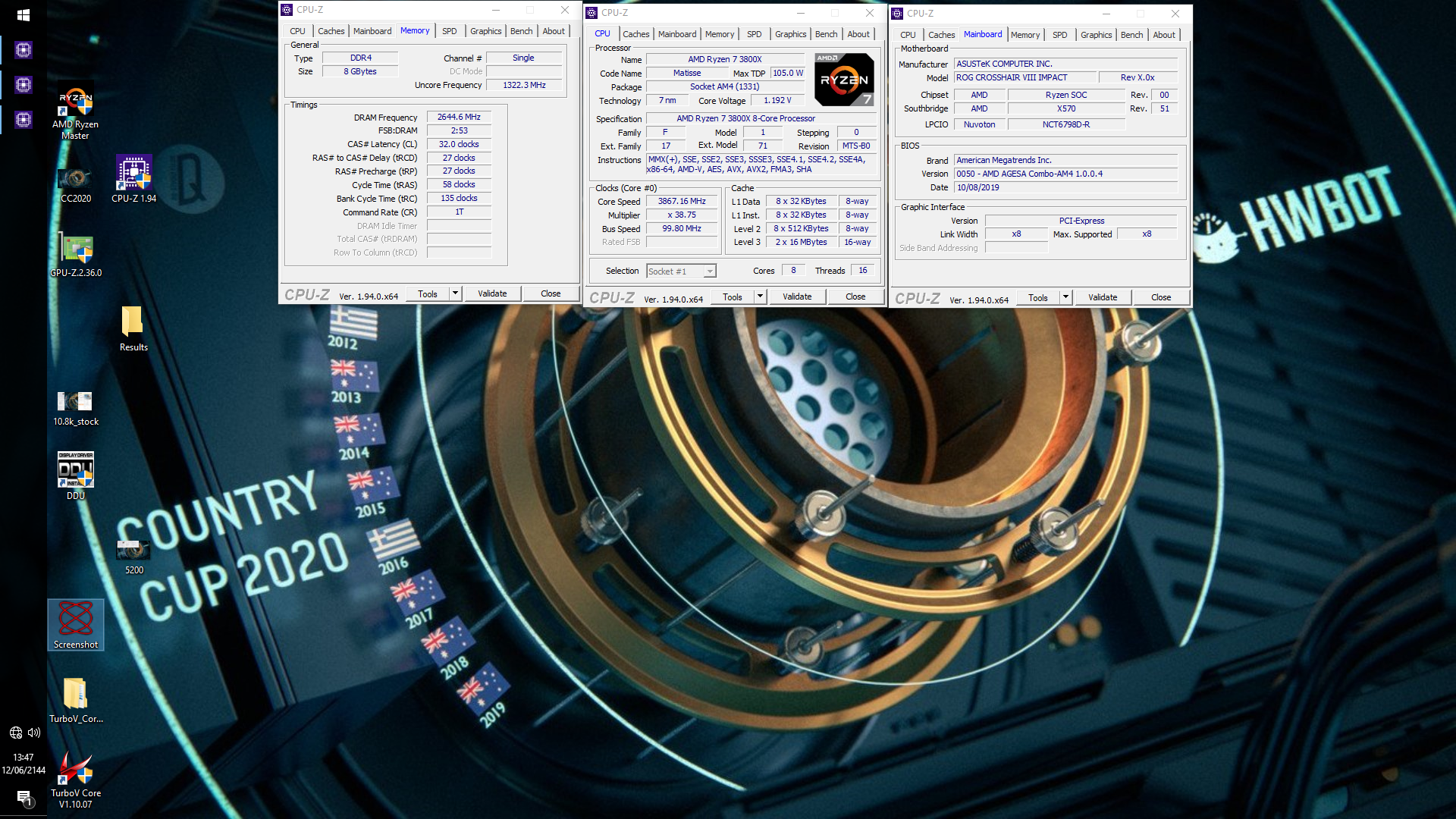Open SPD tab in Memory window
The width and height of the screenshot is (1456, 819).
[x=450, y=31]
